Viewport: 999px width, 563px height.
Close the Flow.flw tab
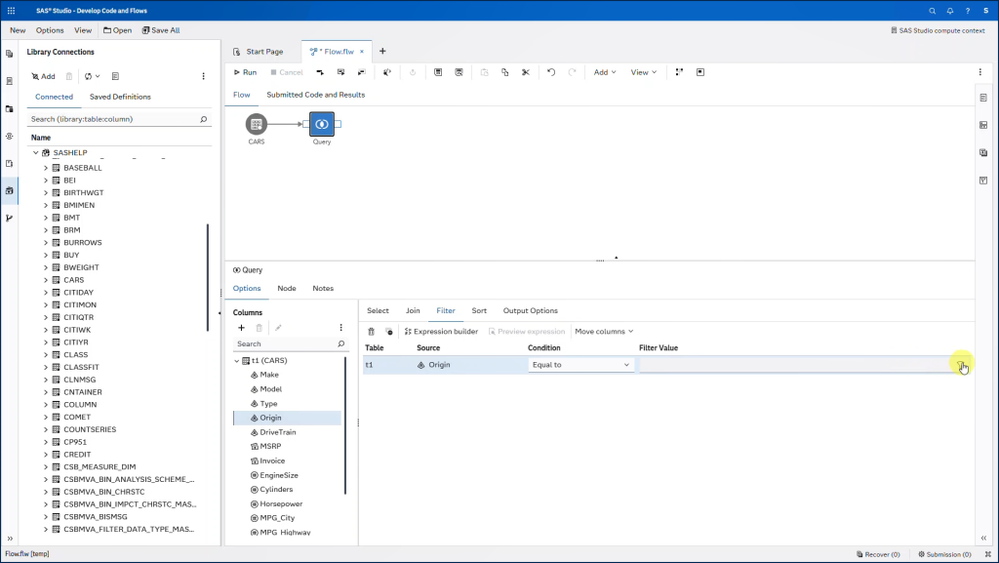click(362, 52)
